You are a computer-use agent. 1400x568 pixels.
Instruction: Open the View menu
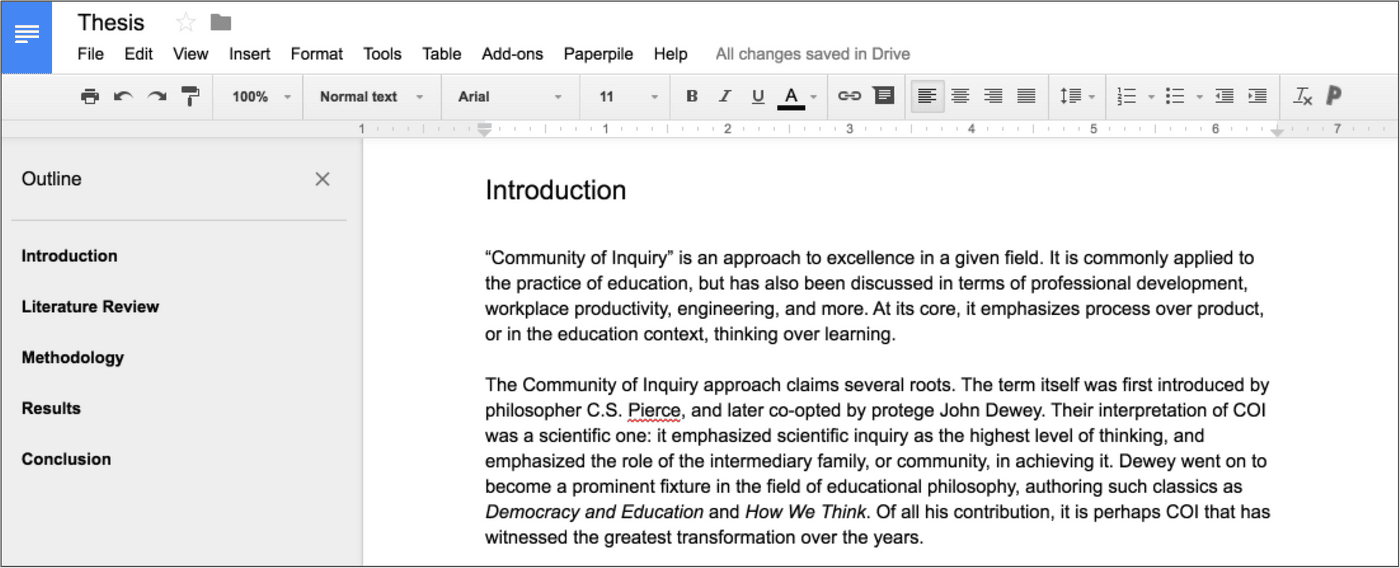[x=191, y=54]
